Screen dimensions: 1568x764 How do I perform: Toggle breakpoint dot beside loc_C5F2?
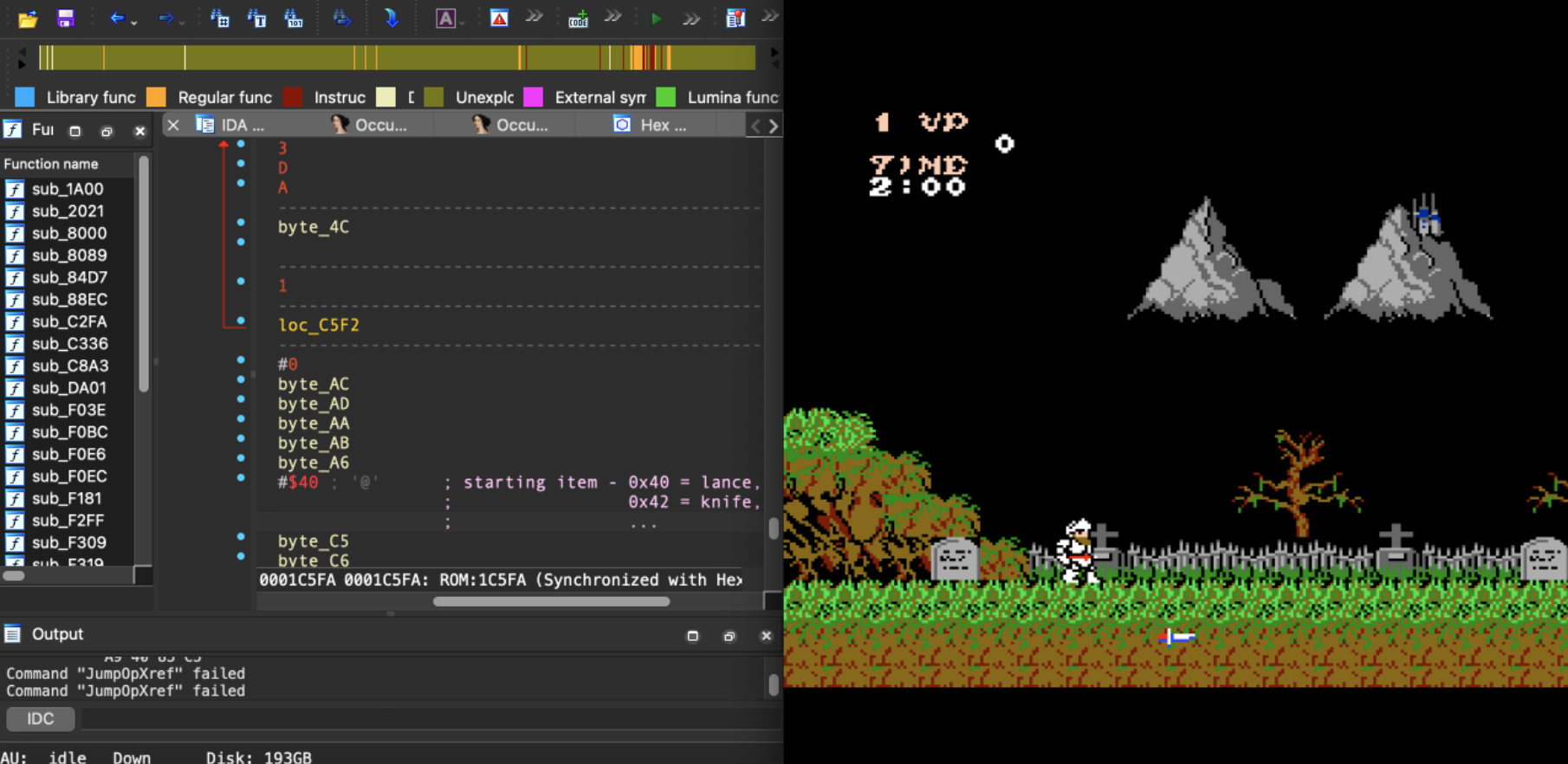[241, 320]
